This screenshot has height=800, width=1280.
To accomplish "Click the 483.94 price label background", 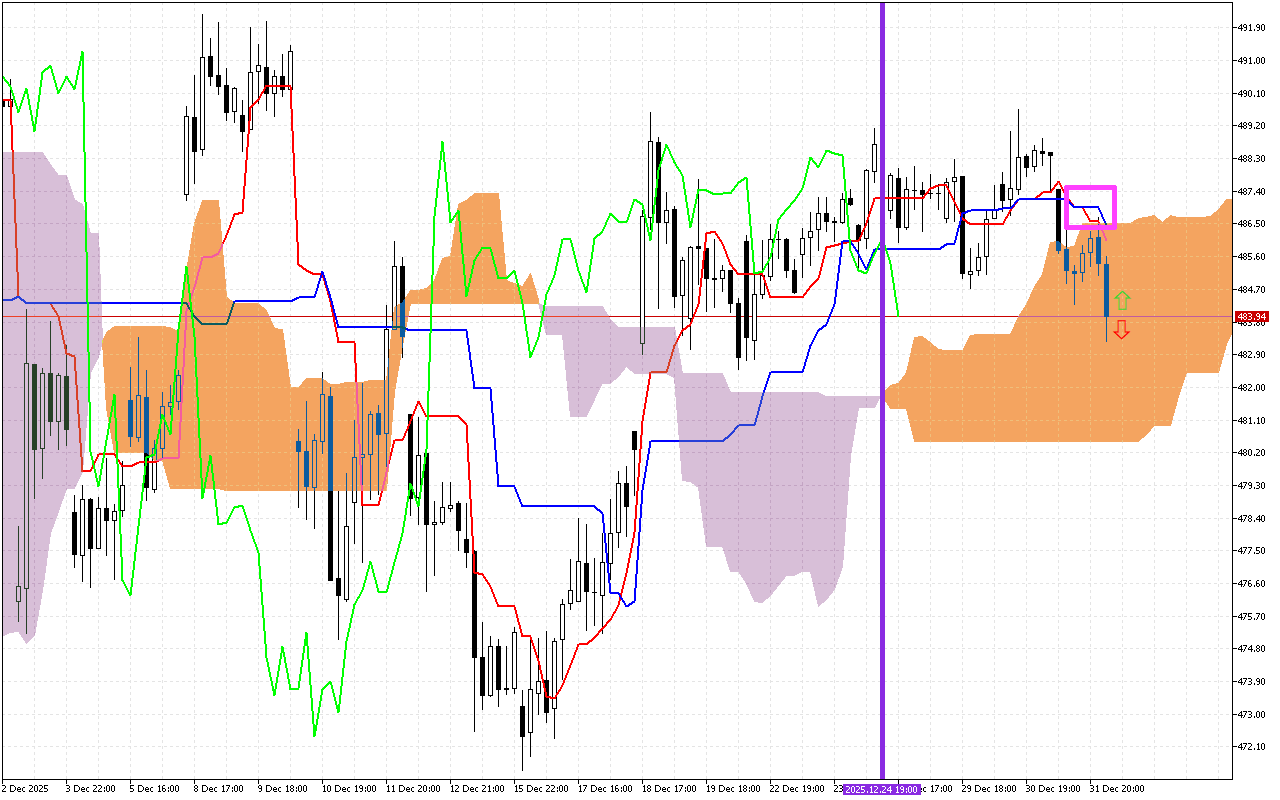I will [1253, 315].
